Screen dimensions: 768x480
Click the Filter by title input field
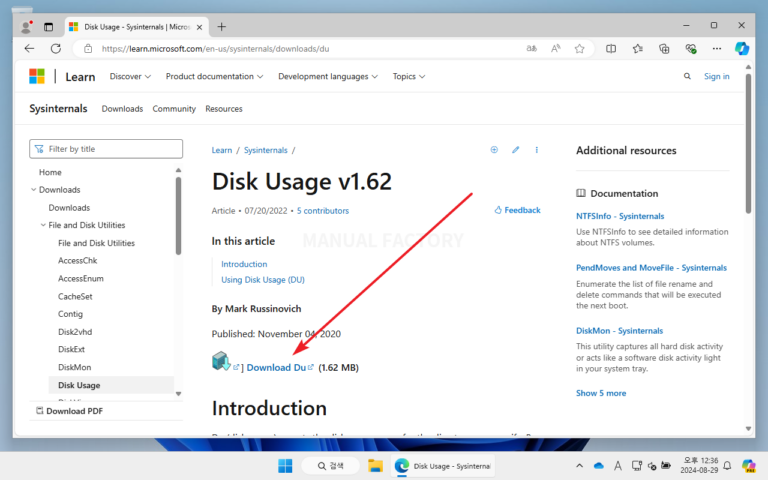106,149
